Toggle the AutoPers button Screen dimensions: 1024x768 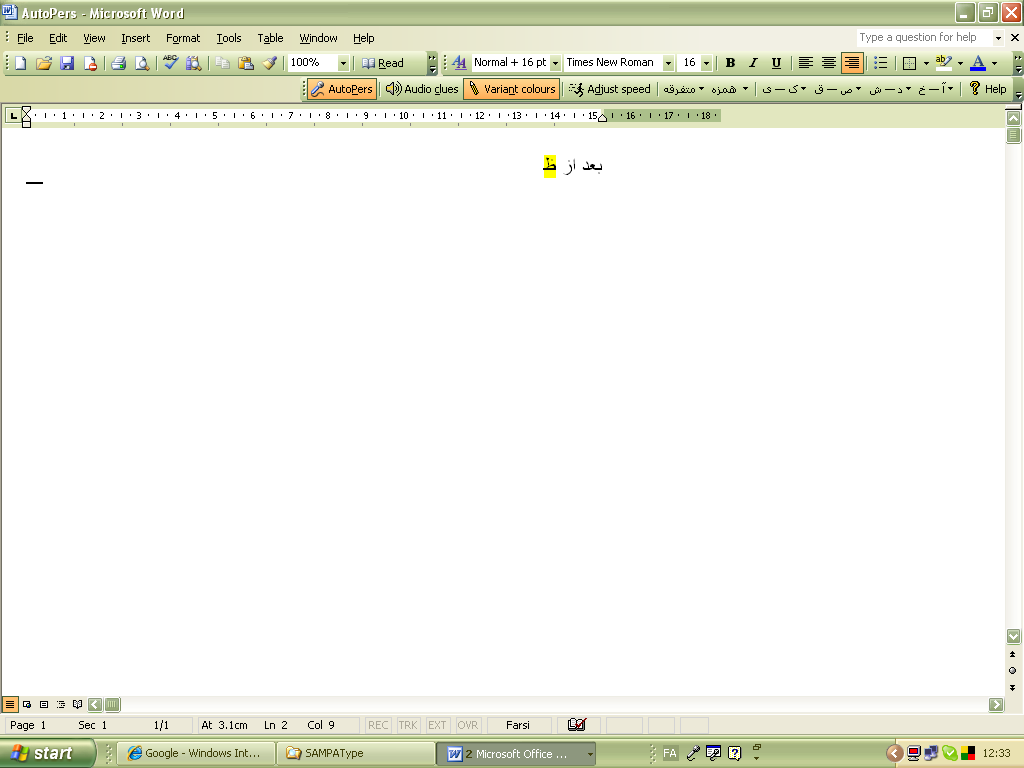(x=342, y=89)
